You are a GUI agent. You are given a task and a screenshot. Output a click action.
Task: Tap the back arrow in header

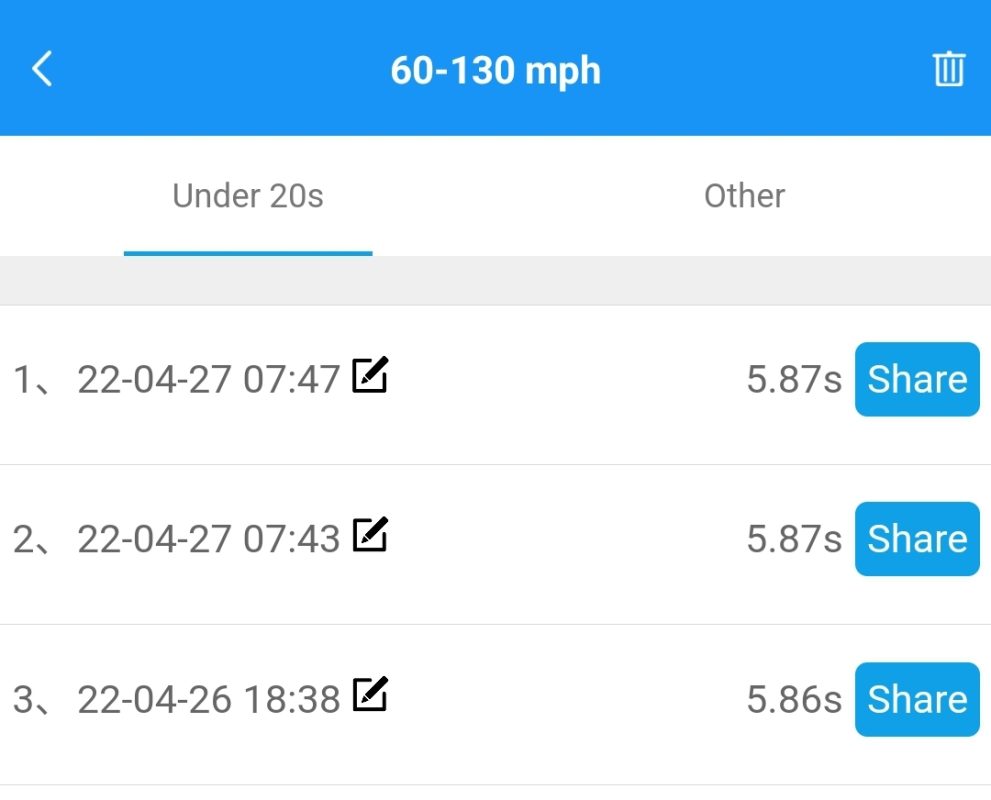42,68
